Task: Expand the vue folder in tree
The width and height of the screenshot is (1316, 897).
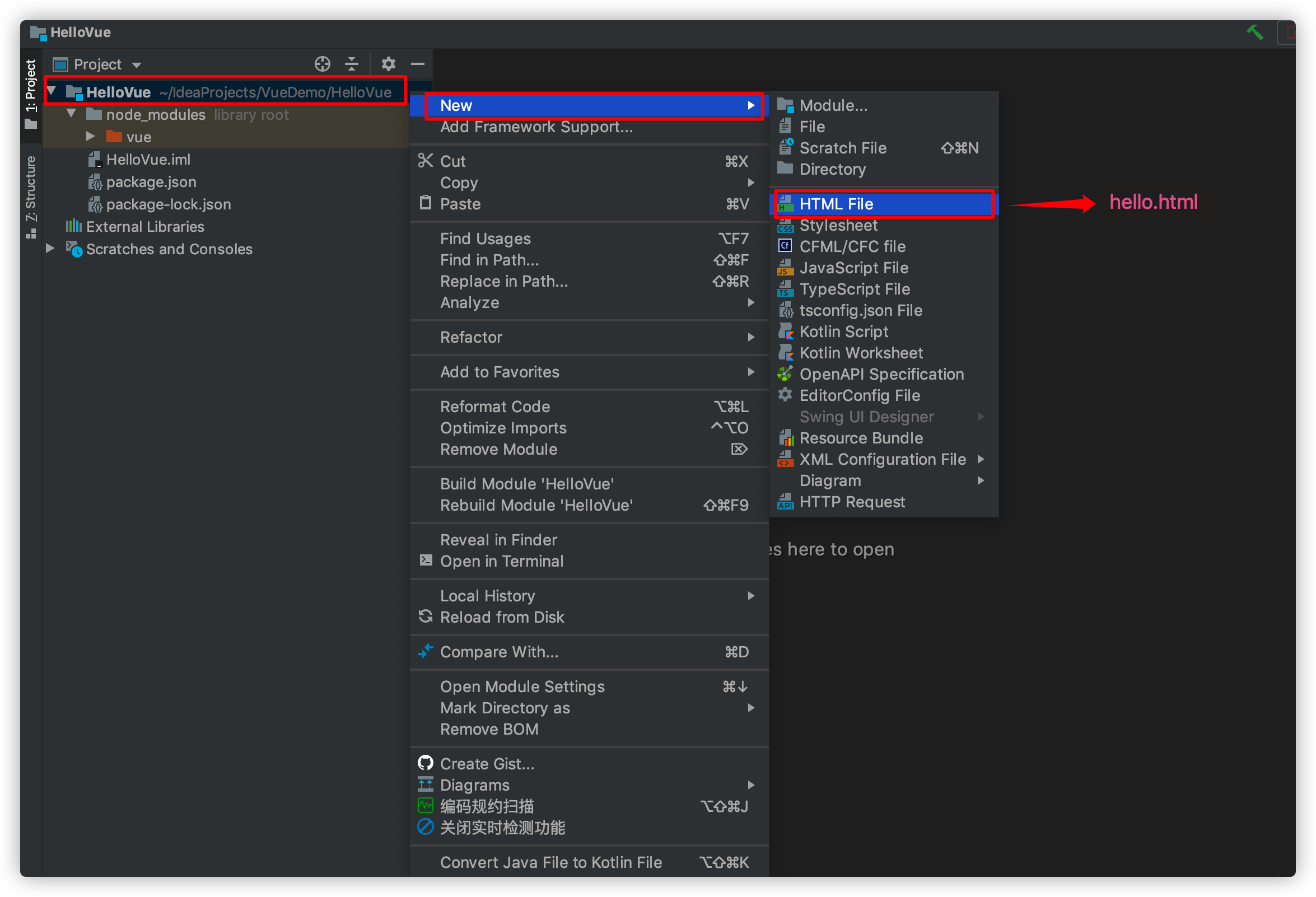Action: (x=90, y=137)
